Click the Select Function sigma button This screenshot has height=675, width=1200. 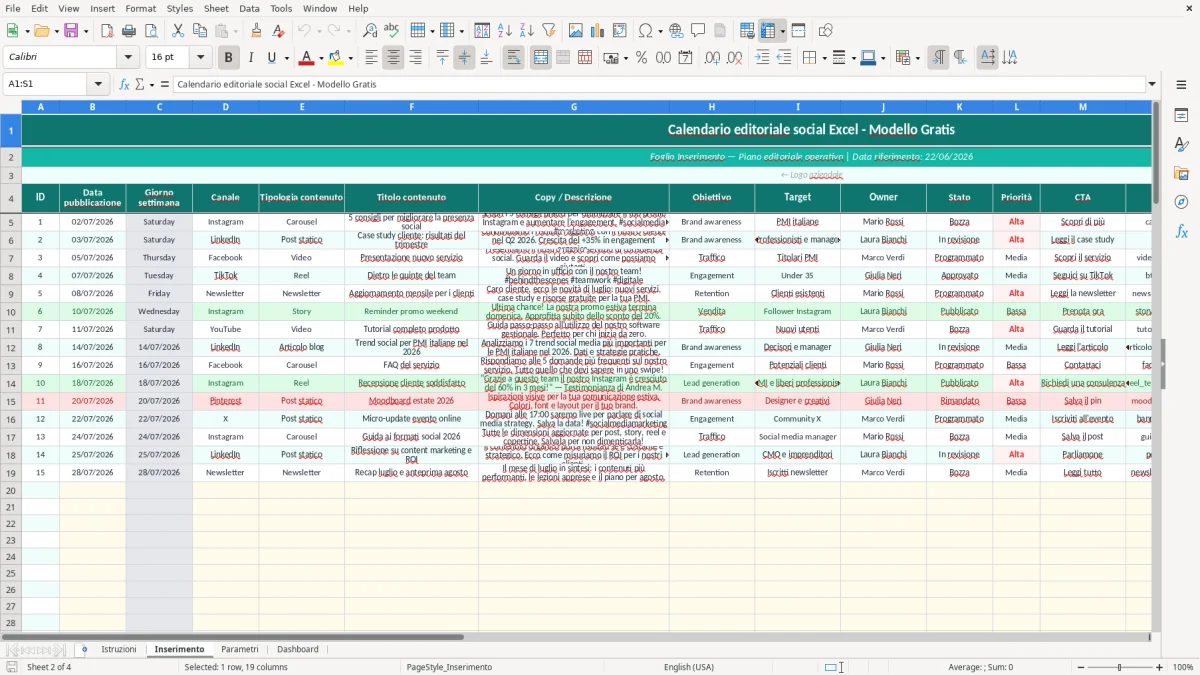tap(140, 84)
